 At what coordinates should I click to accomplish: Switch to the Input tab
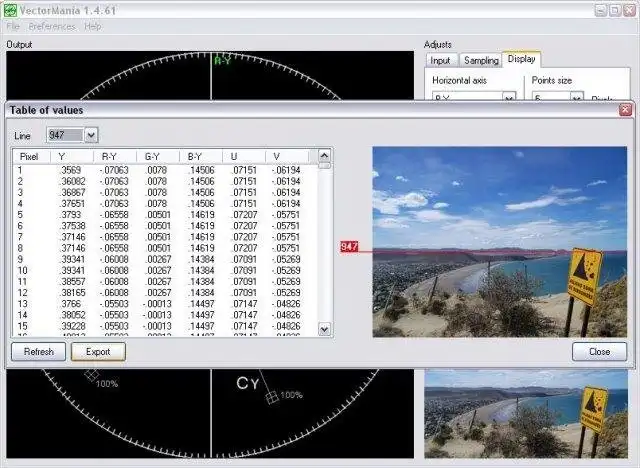(440, 60)
